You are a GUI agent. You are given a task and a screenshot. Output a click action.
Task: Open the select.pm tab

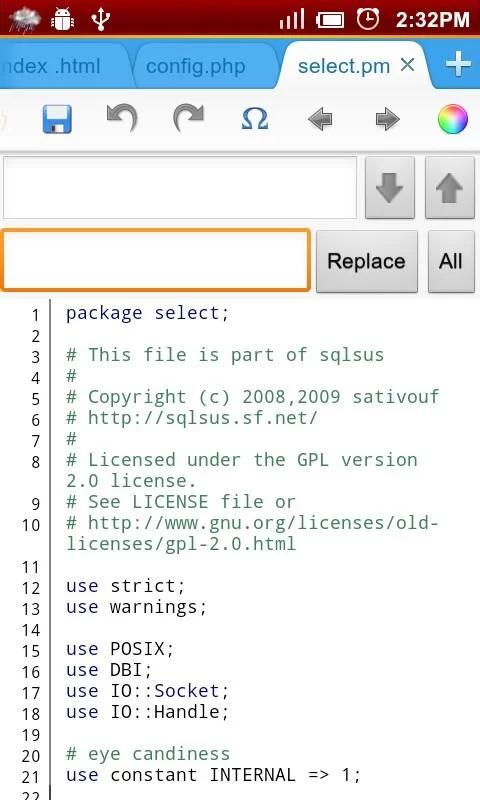click(x=344, y=66)
